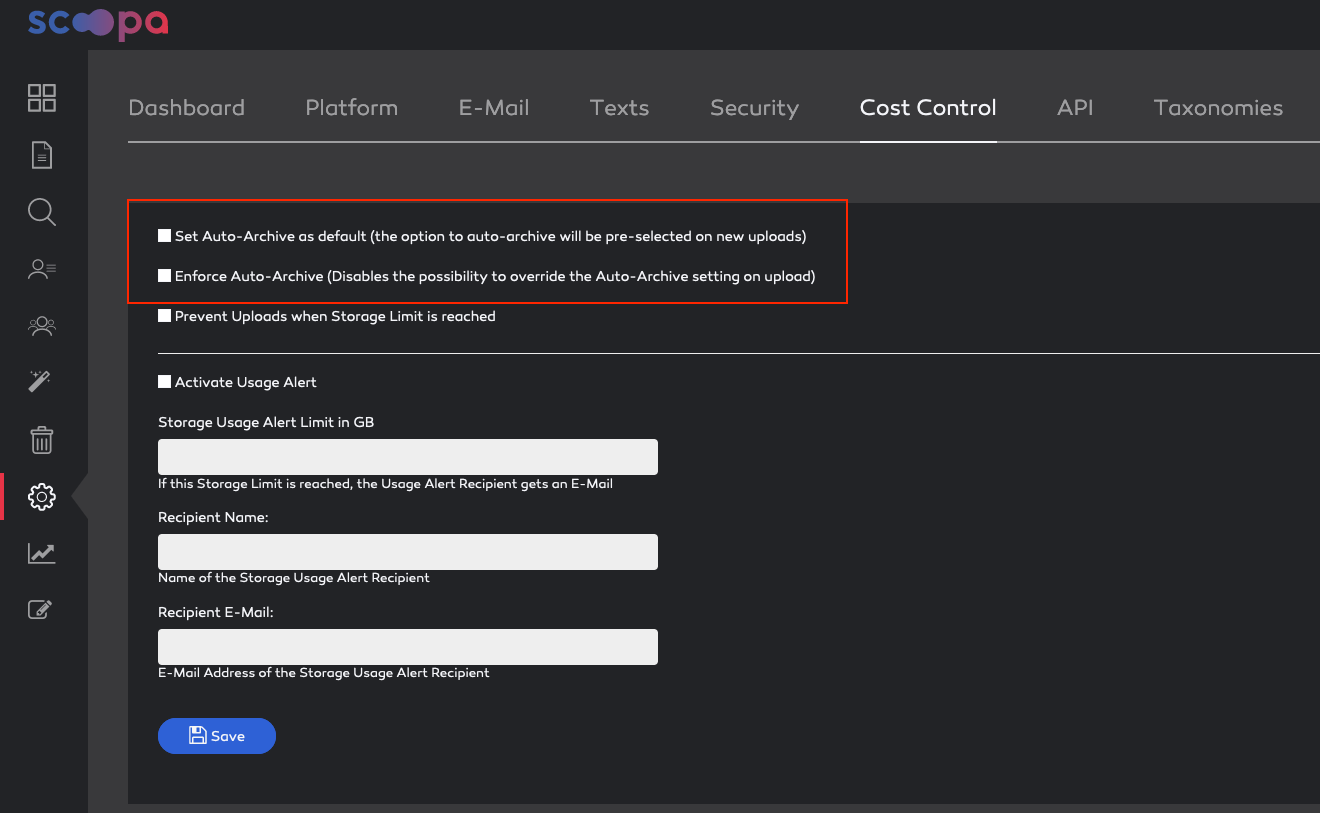Screen dimensions: 1320x813
Task: Open the edit note icon in sidebar
Action: point(40,609)
